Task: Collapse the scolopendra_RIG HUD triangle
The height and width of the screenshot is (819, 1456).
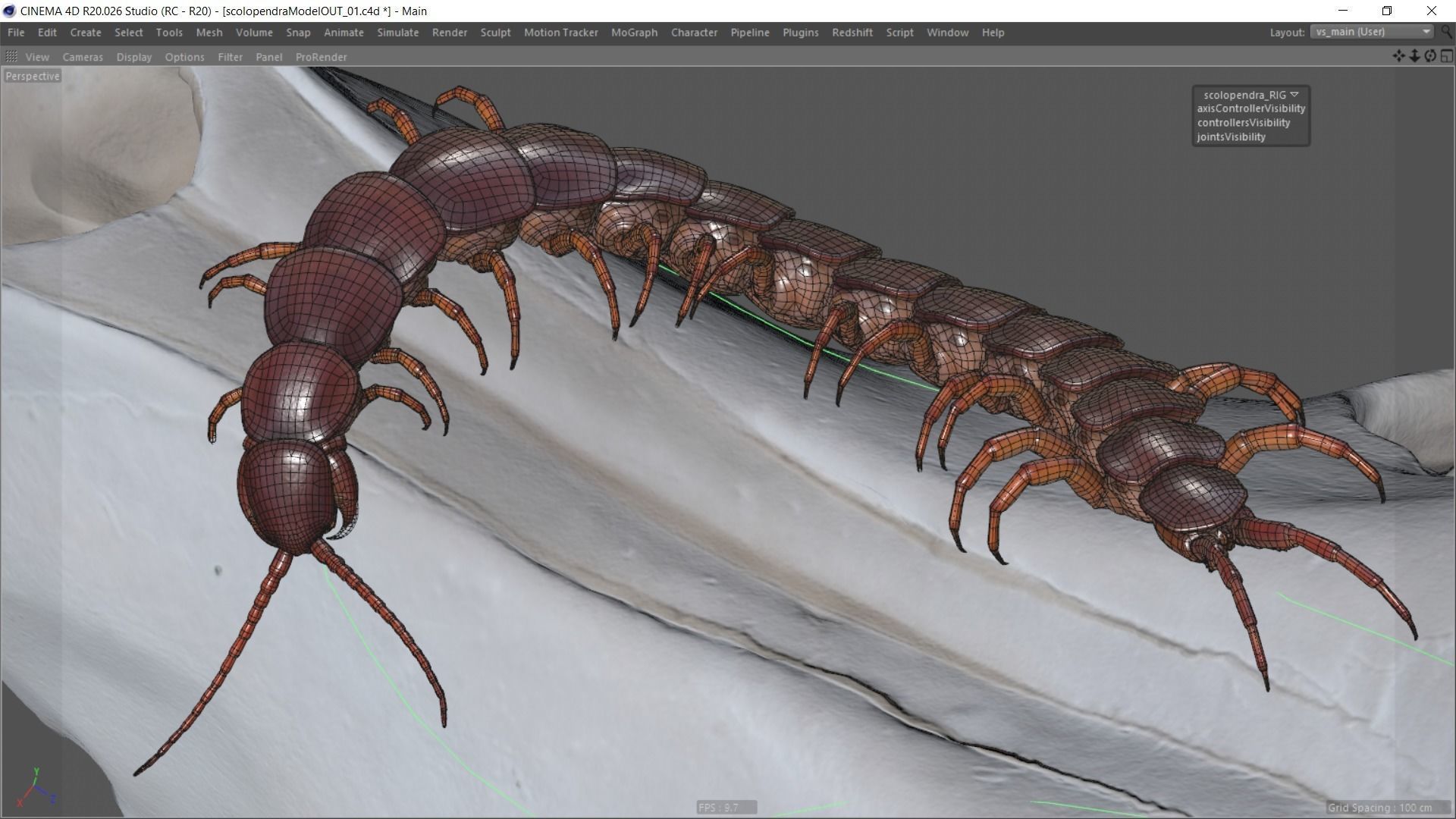Action: coord(1294,95)
